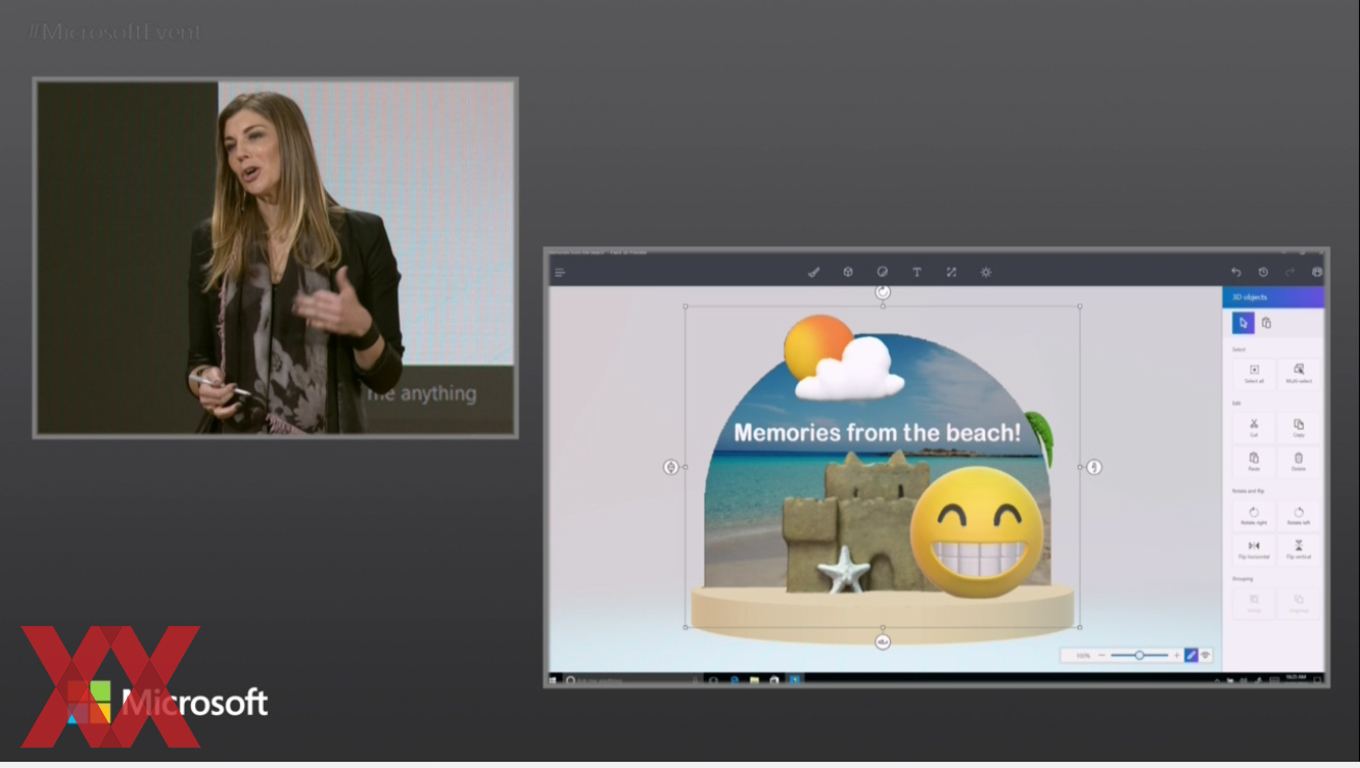Click the Undo arrow
This screenshot has width=1360, height=768.
pyautogui.click(x=1236, y=272)
